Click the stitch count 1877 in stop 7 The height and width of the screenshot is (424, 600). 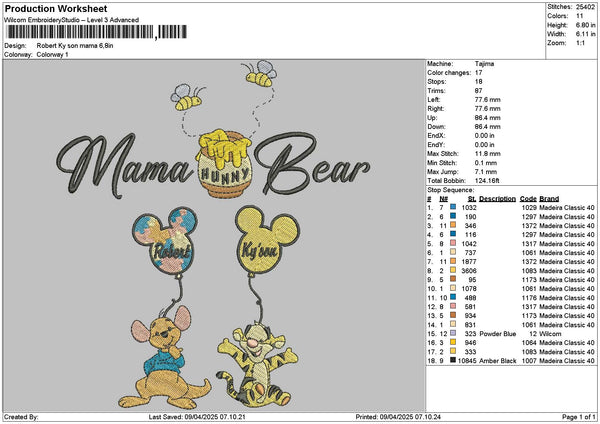click(x=469, y=262)
